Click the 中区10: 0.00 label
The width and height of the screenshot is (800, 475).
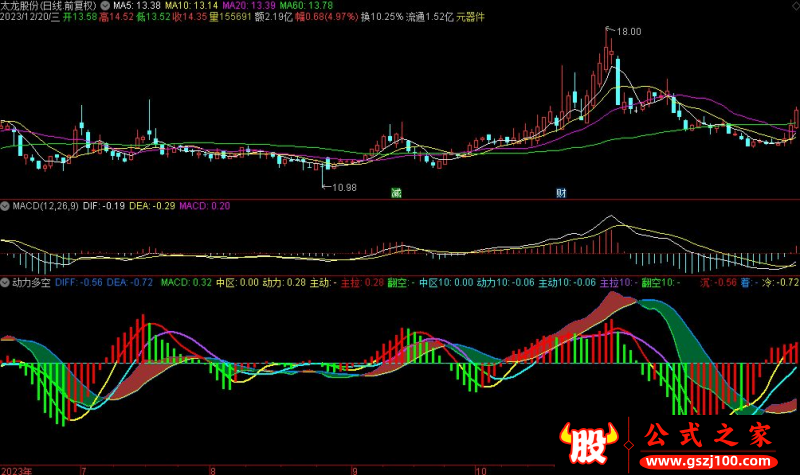[x=446, y=283]
